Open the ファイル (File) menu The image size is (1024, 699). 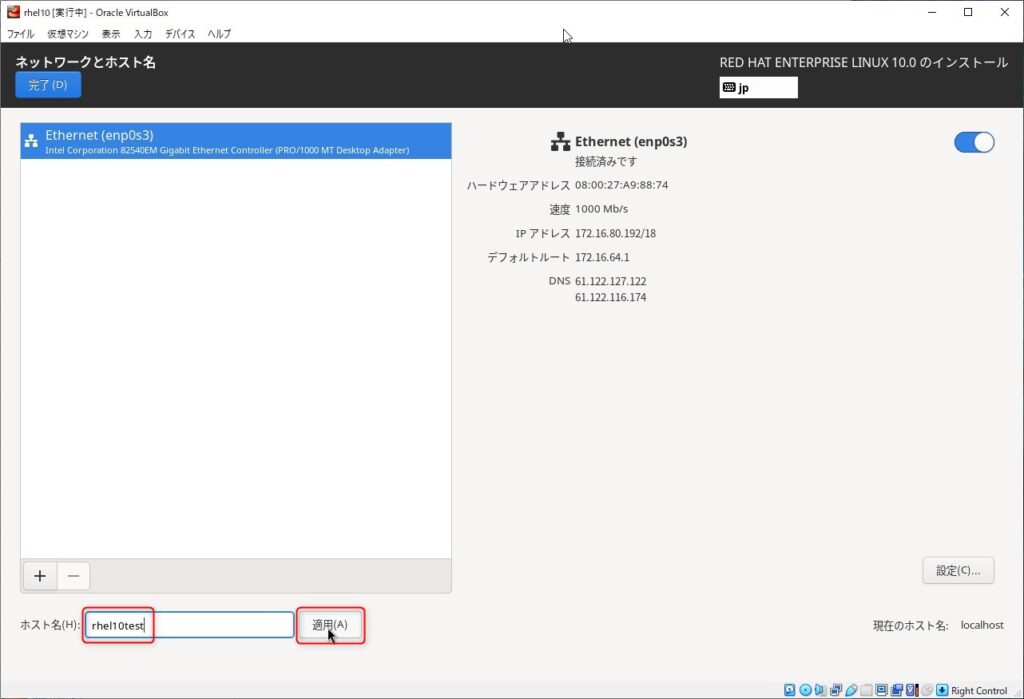[x=21, y=34]
